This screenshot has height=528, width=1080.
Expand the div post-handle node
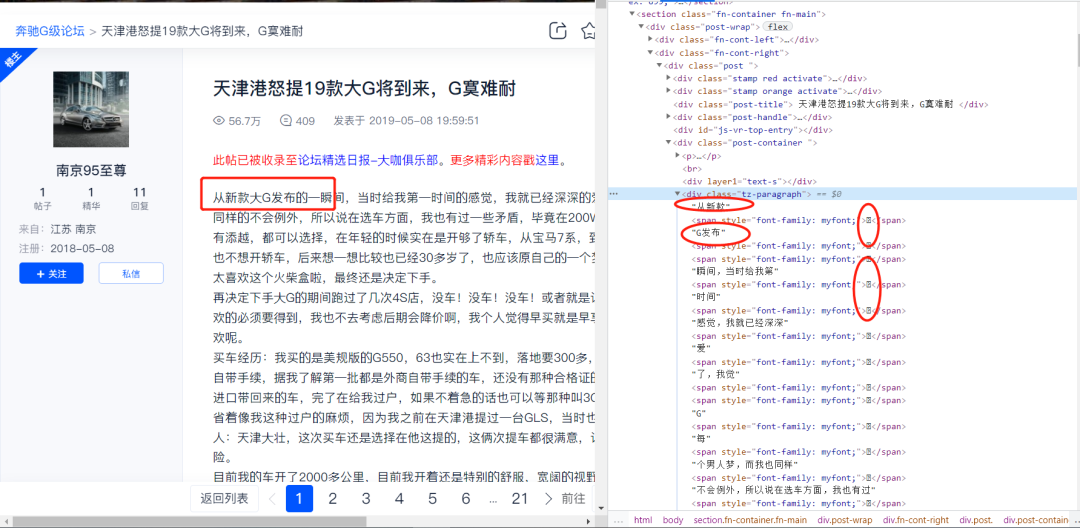point(668,117)
